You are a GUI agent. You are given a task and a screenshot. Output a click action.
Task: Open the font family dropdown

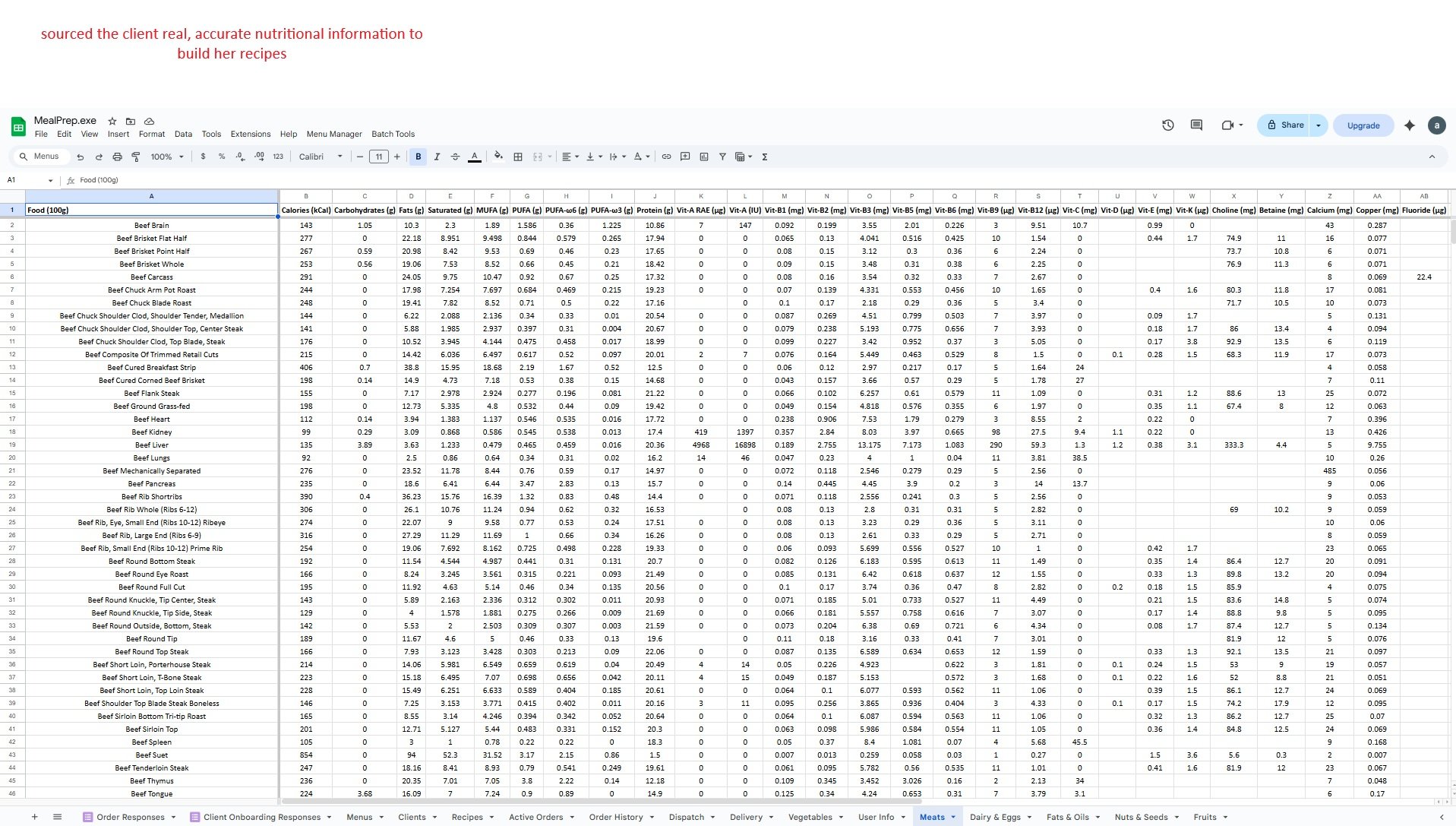319,157
